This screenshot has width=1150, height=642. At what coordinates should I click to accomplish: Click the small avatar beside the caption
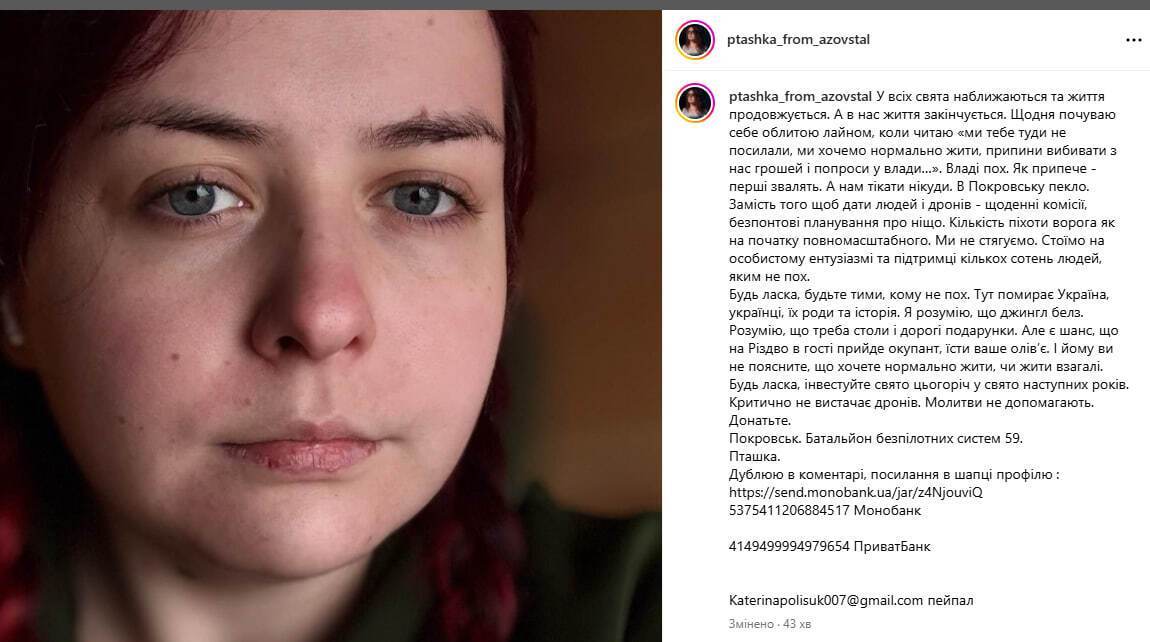coord(695,103)
